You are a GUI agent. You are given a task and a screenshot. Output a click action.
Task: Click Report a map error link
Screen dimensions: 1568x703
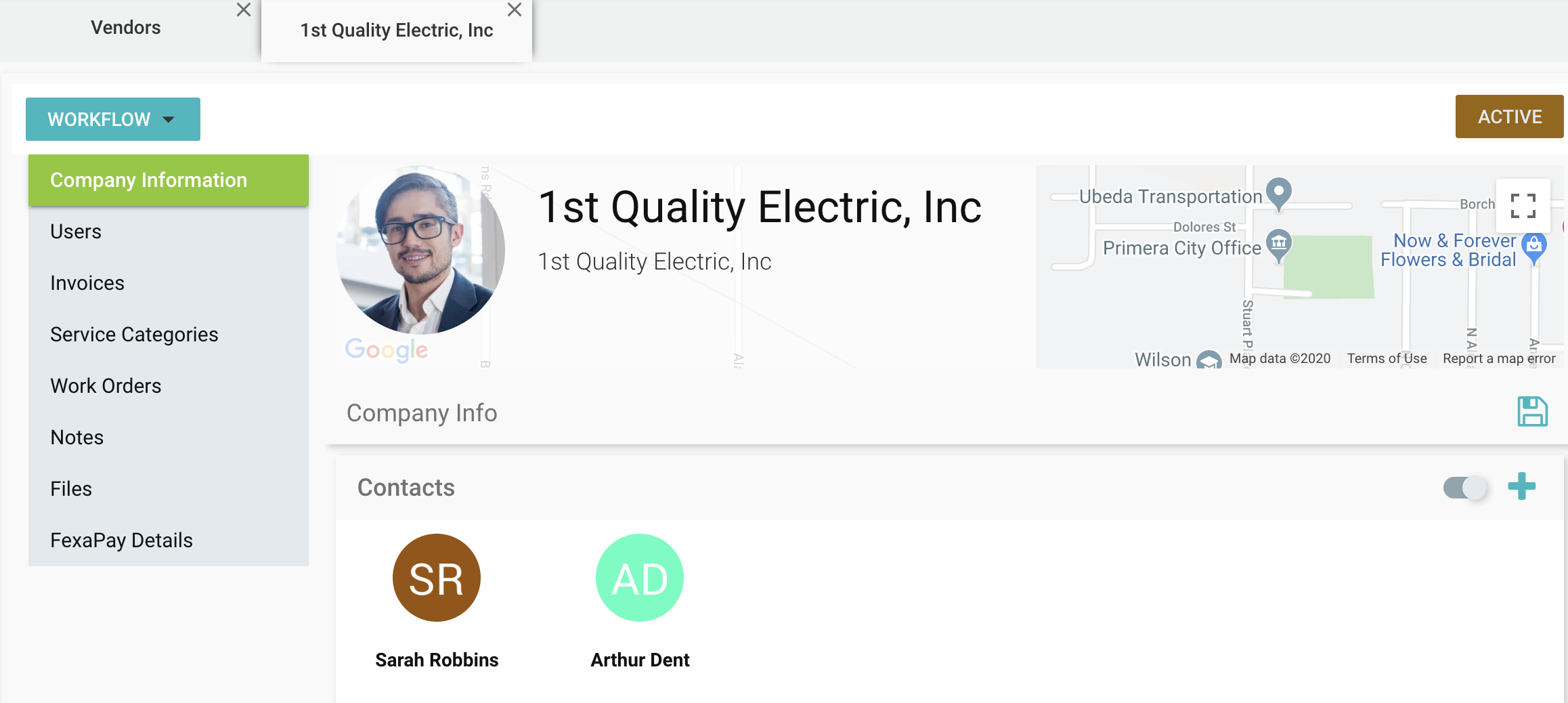pyautogui.click(x=1499, y=358)
